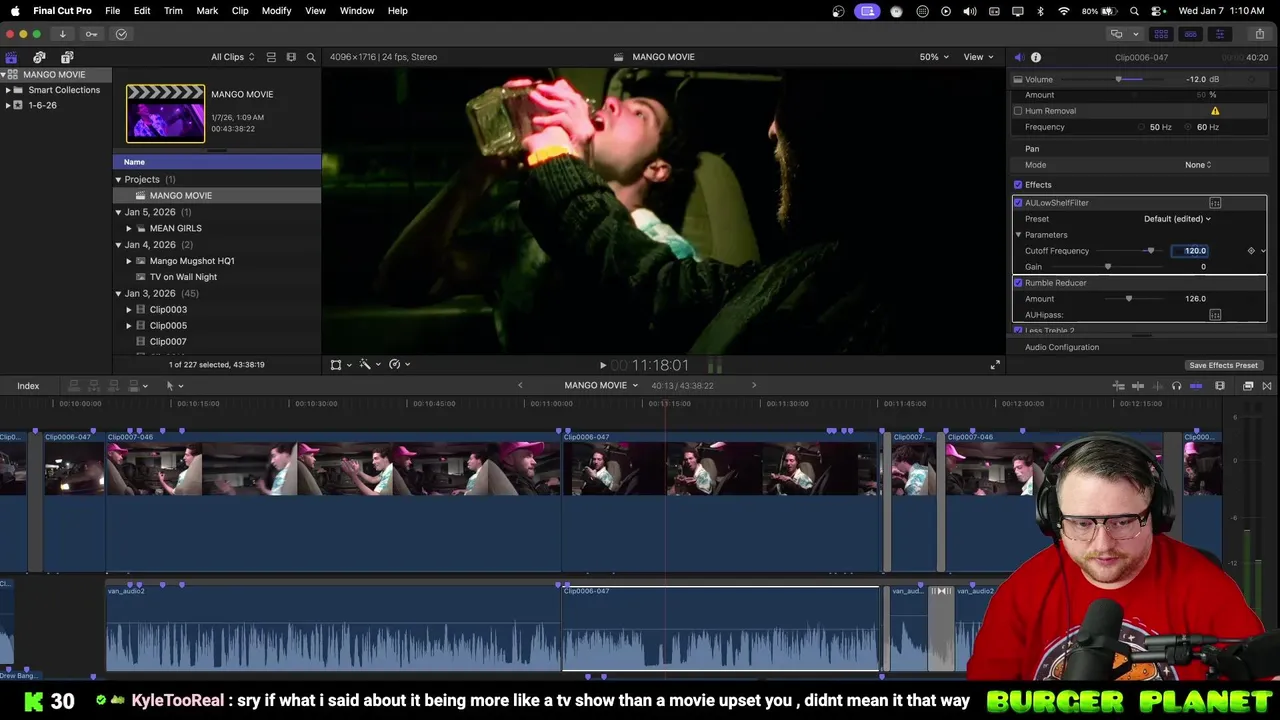
Task: Click the Import Media arrow icon
Action: [62, 34]
